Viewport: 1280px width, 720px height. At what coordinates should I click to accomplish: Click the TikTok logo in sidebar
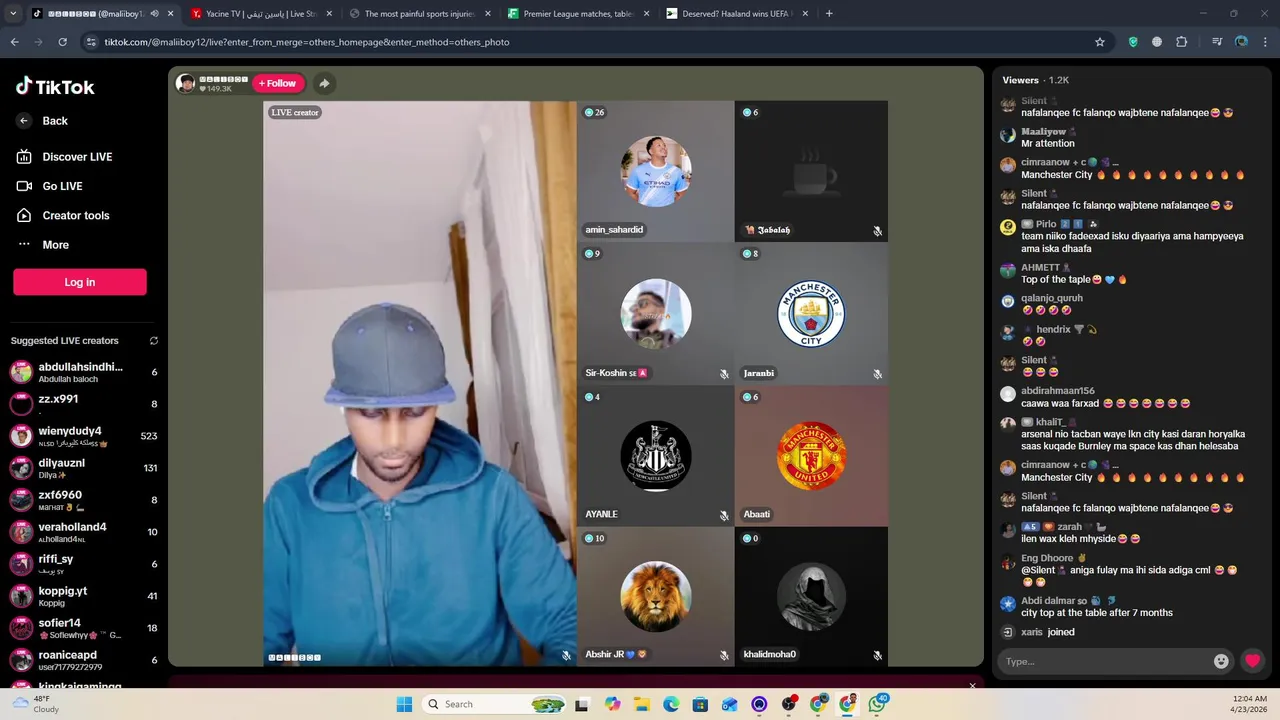coord(55,86)
